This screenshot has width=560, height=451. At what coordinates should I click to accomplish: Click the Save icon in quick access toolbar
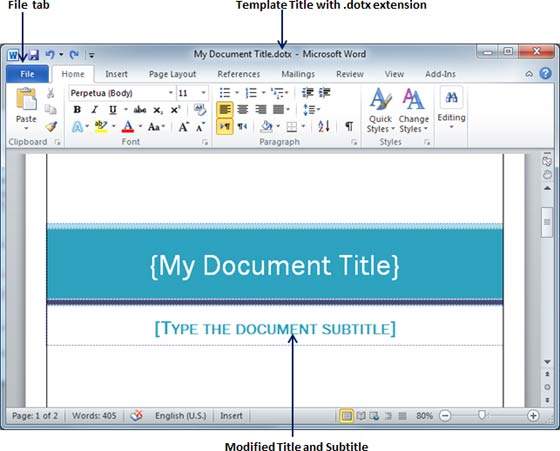coord(34,55)
